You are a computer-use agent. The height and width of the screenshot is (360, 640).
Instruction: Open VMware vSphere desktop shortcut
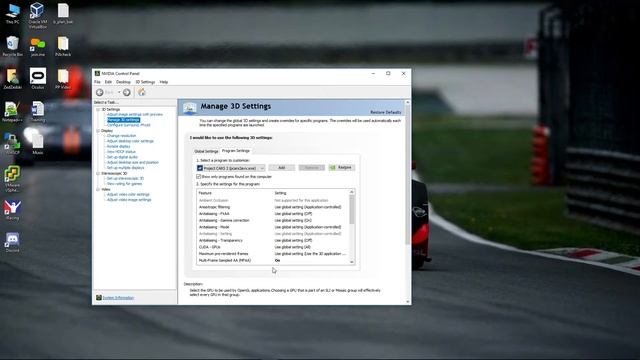pyautogui.click(x=12, y=178)
